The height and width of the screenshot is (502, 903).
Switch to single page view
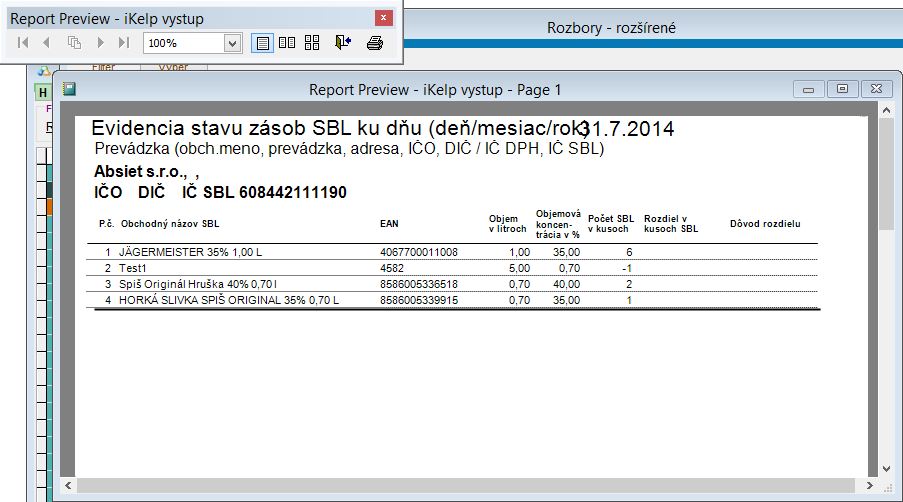point(262,43)
